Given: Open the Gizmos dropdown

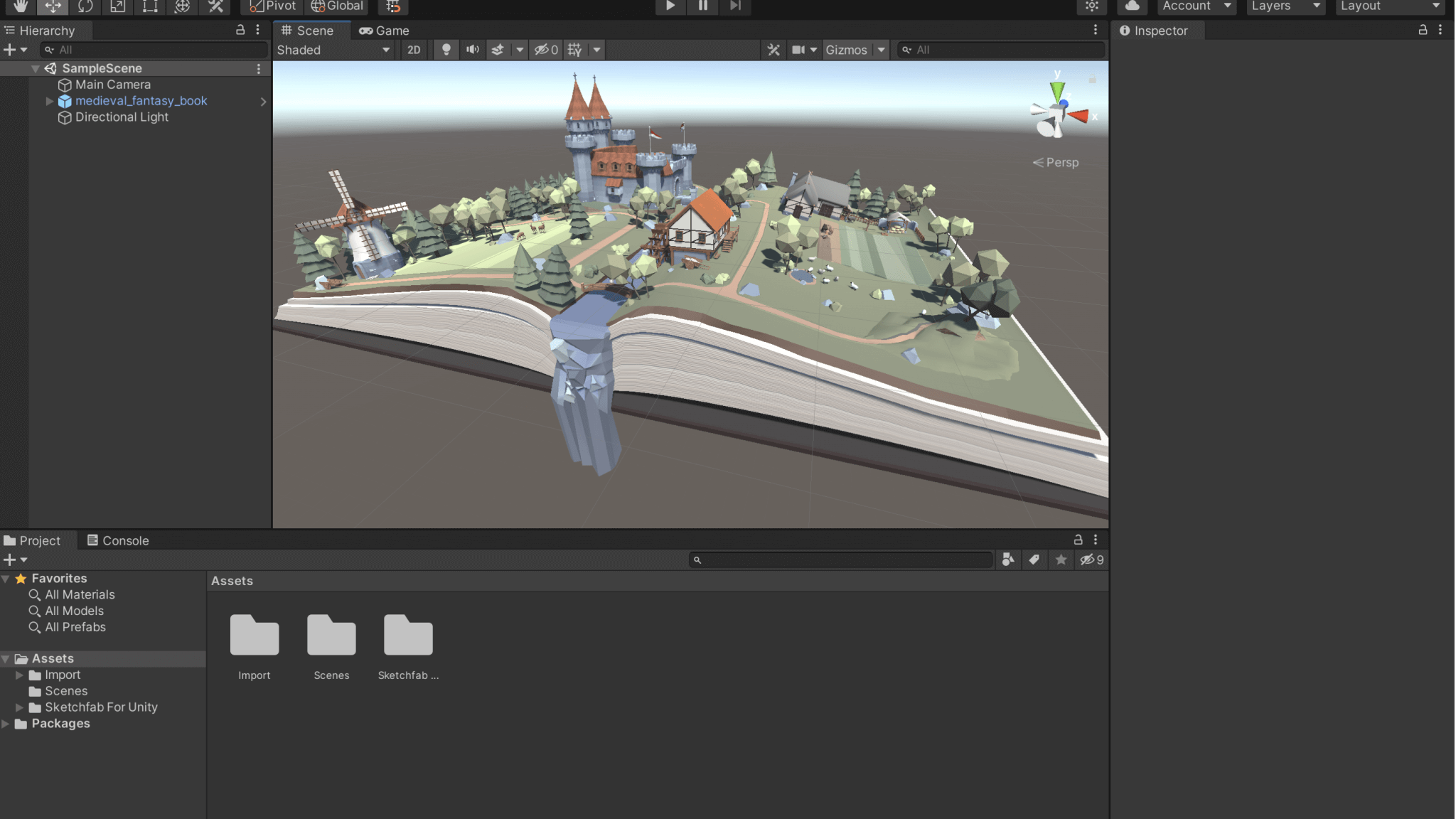Looking at the screenshot, I should point(853,49).
